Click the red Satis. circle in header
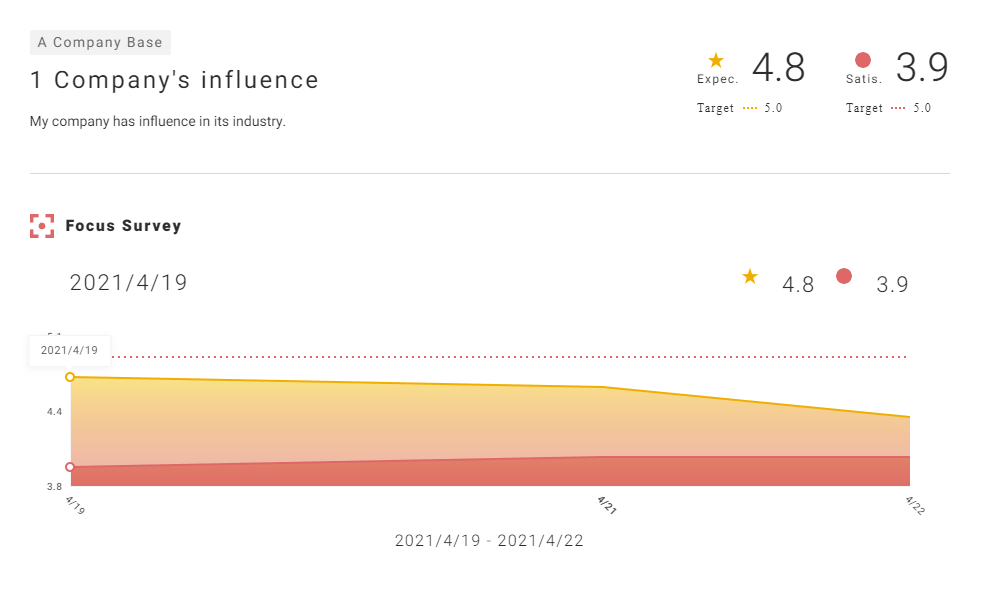The image size is (982, 616). tap(863, 61)
